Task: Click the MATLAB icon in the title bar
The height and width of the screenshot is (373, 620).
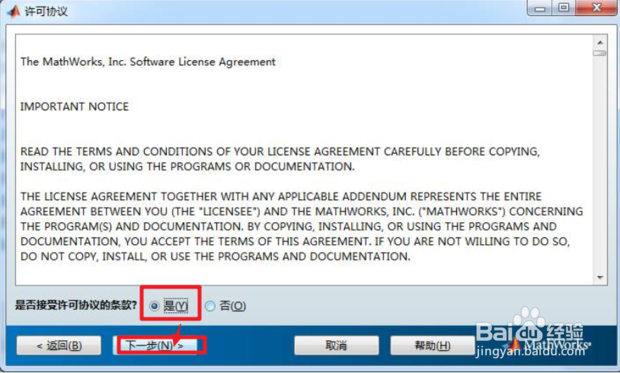Action: point(13,11)
